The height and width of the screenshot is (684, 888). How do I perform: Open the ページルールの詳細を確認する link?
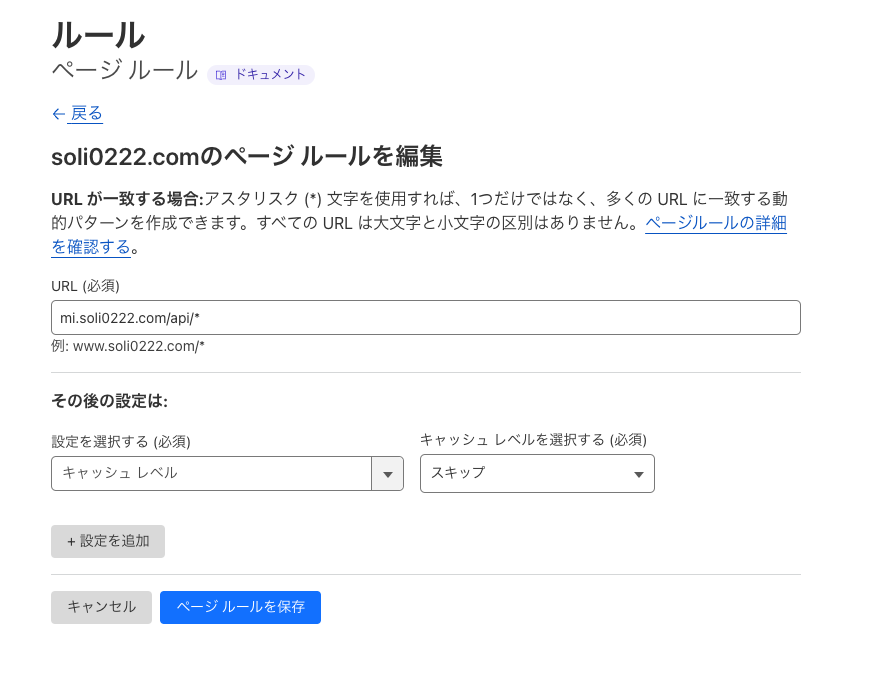(x=716, y=223)
